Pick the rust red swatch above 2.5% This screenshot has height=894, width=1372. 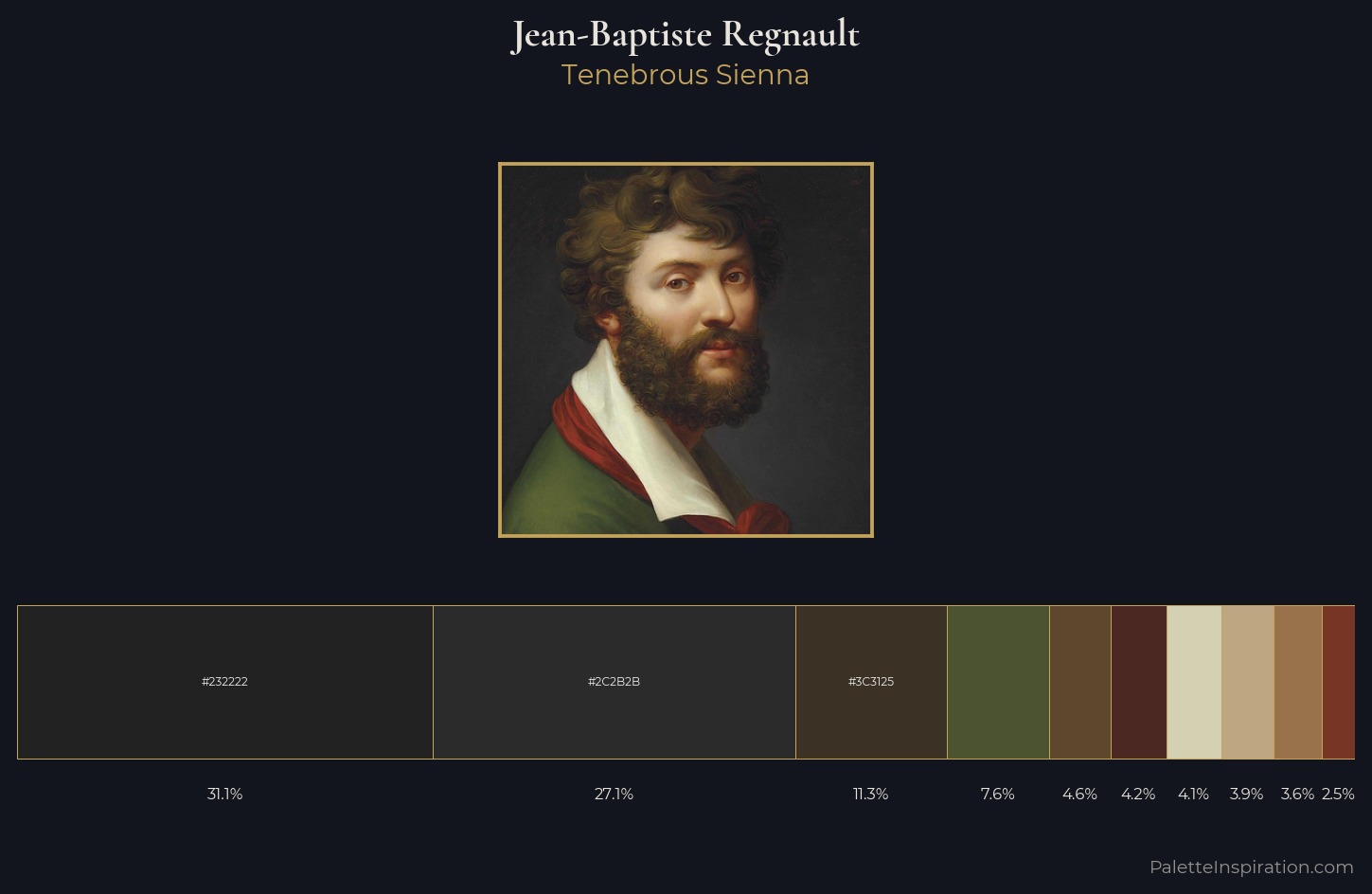tap(1339, 682)
